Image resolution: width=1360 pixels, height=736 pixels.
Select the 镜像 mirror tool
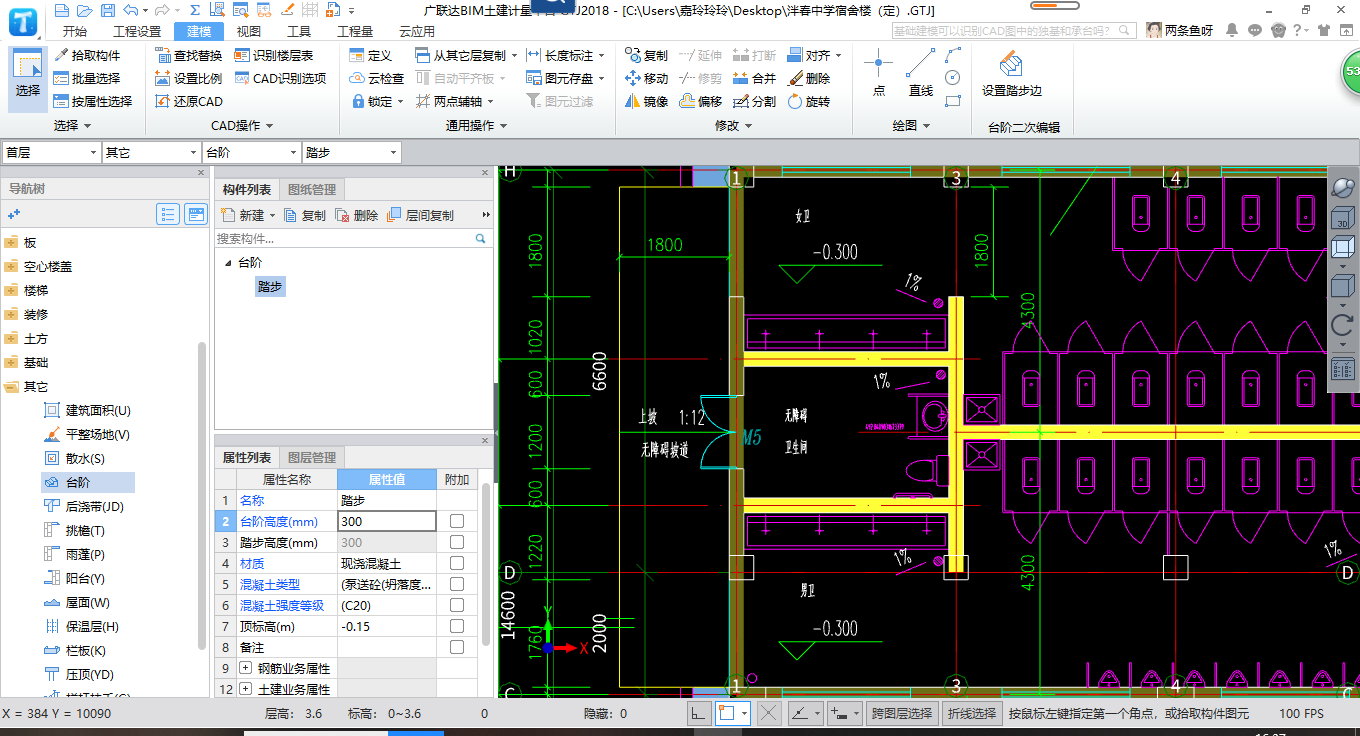pyautogui.click(x=646, y=101)
